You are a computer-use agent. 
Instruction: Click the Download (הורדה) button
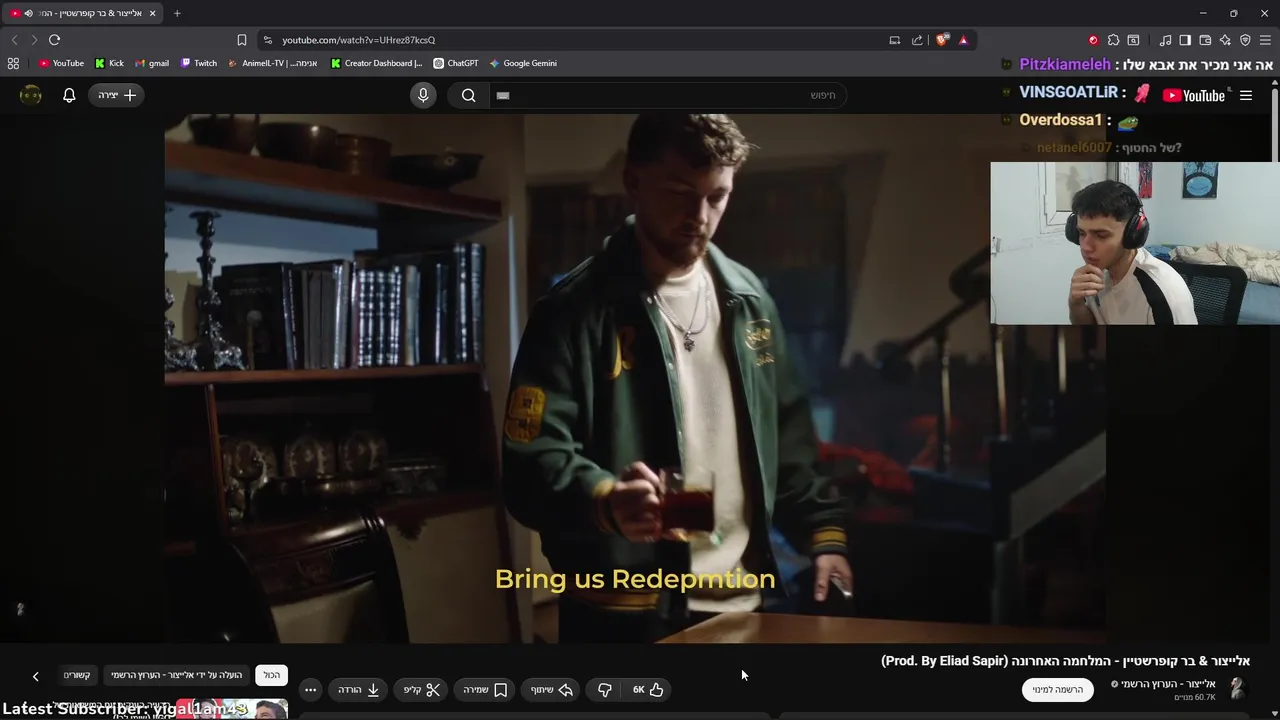point(358,689)
